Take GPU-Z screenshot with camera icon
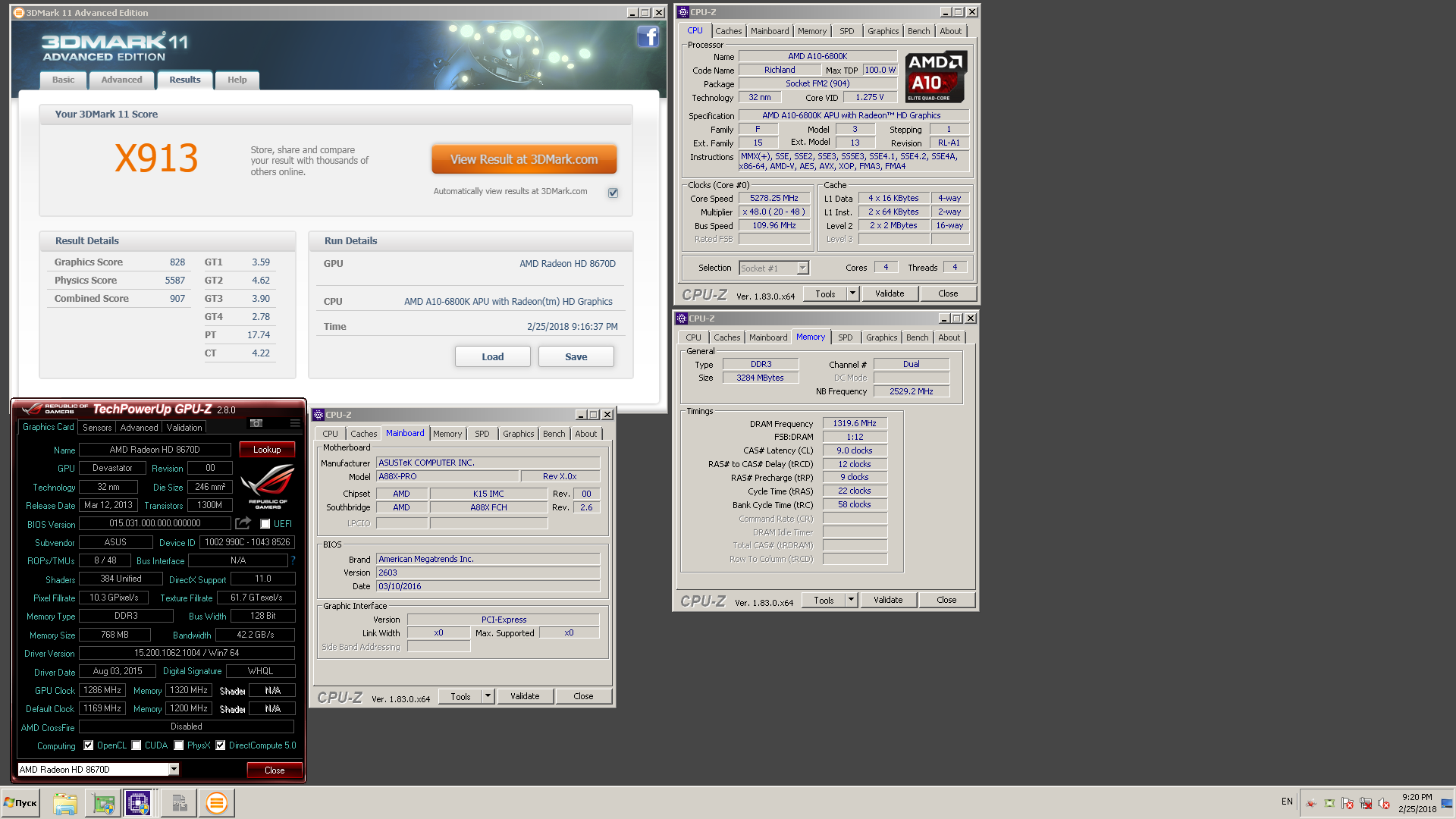1456x819 pixels. click(x=256, y=423)
